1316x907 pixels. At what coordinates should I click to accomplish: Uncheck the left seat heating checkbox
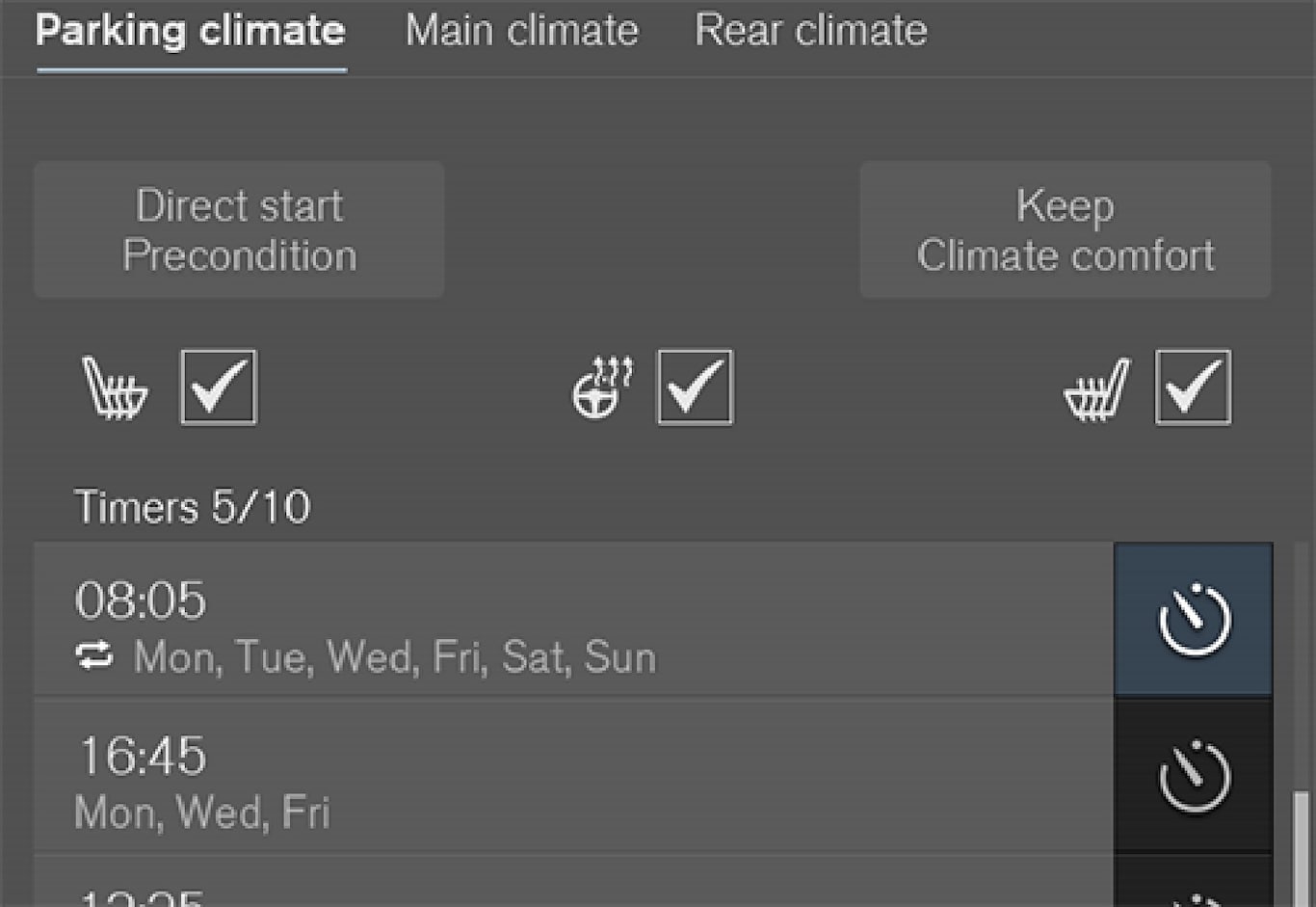click(219, 387)
